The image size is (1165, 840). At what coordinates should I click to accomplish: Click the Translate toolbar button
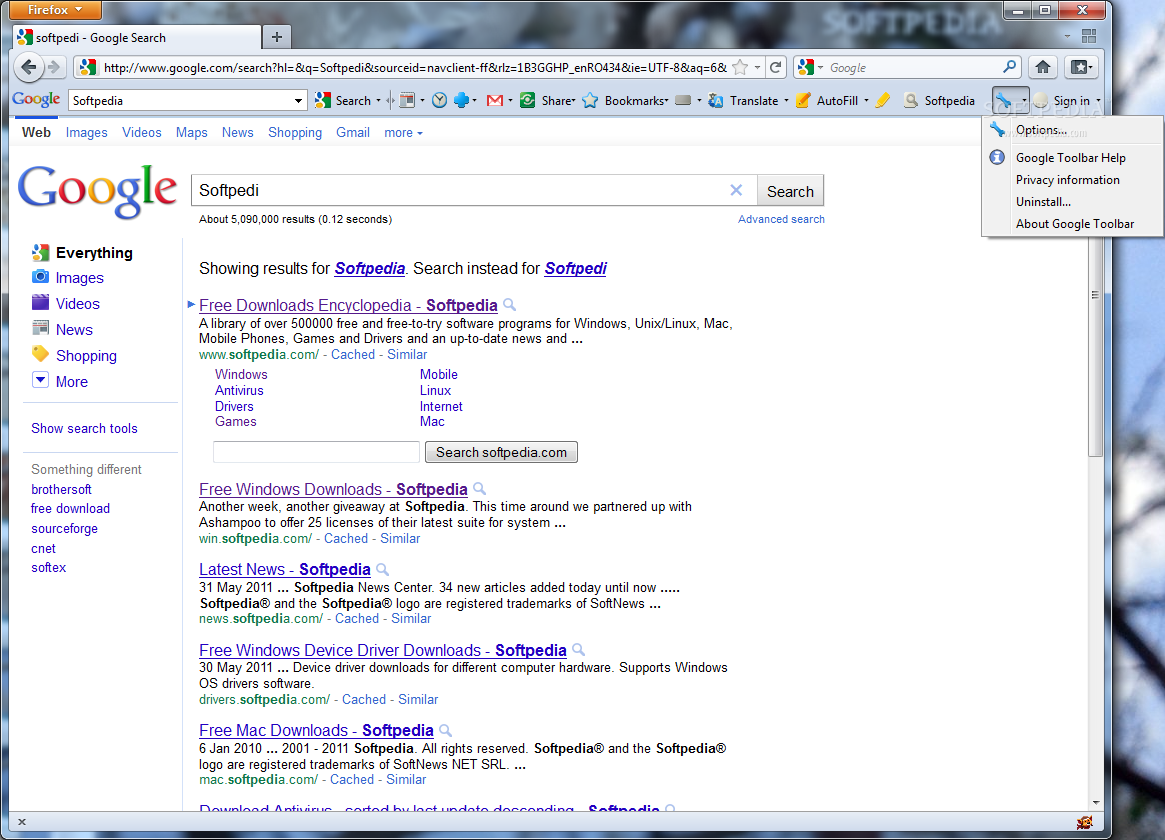(743, 100)
